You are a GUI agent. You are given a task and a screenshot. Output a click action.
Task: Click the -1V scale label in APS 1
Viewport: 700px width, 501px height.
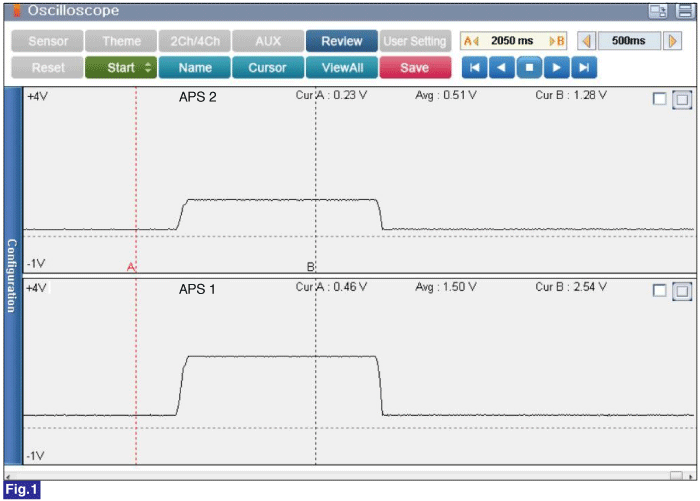(x=35, y=456)
